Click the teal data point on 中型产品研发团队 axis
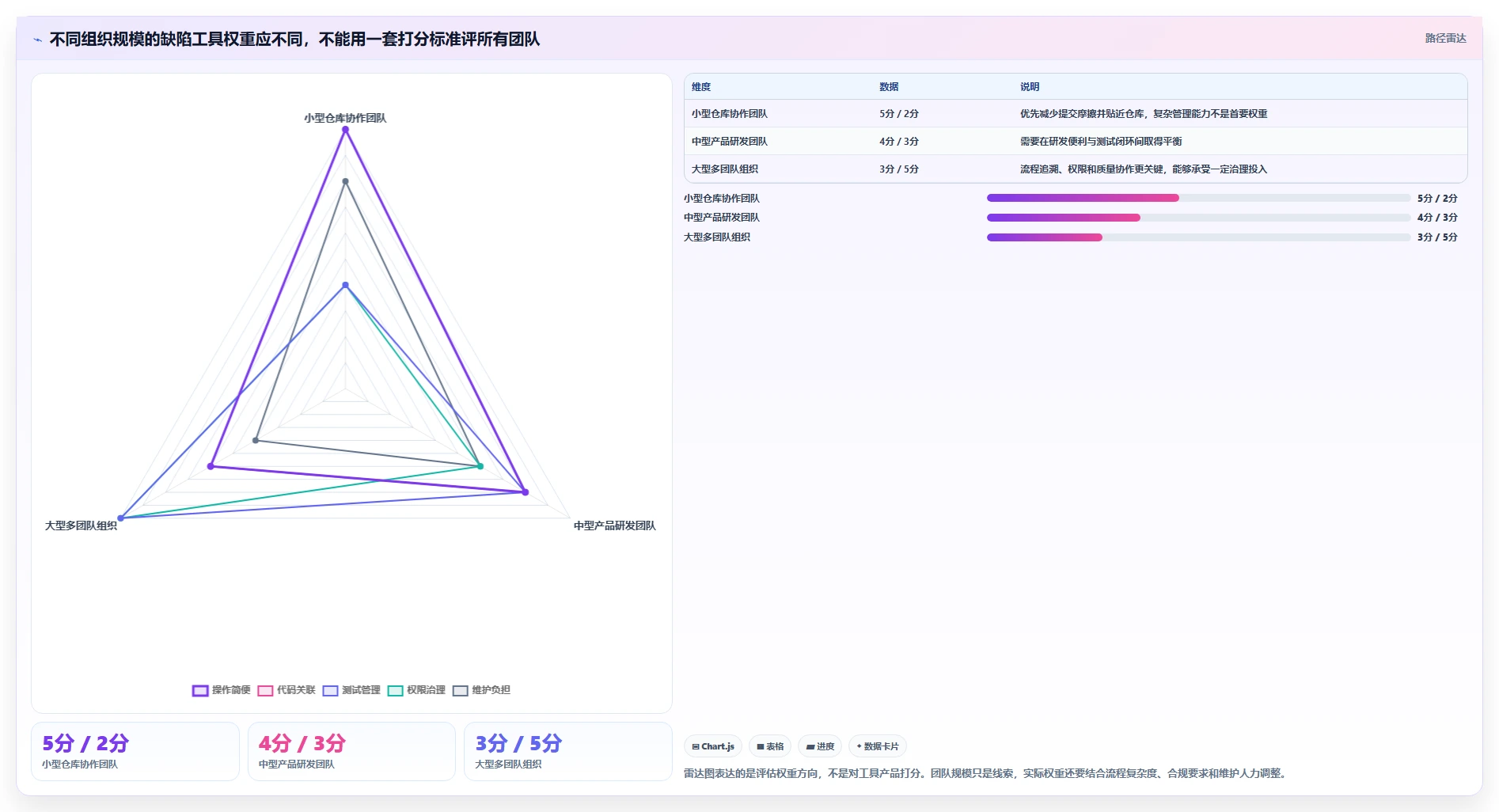This screenshot has width=1499, height=812. (x=480, y=466)
